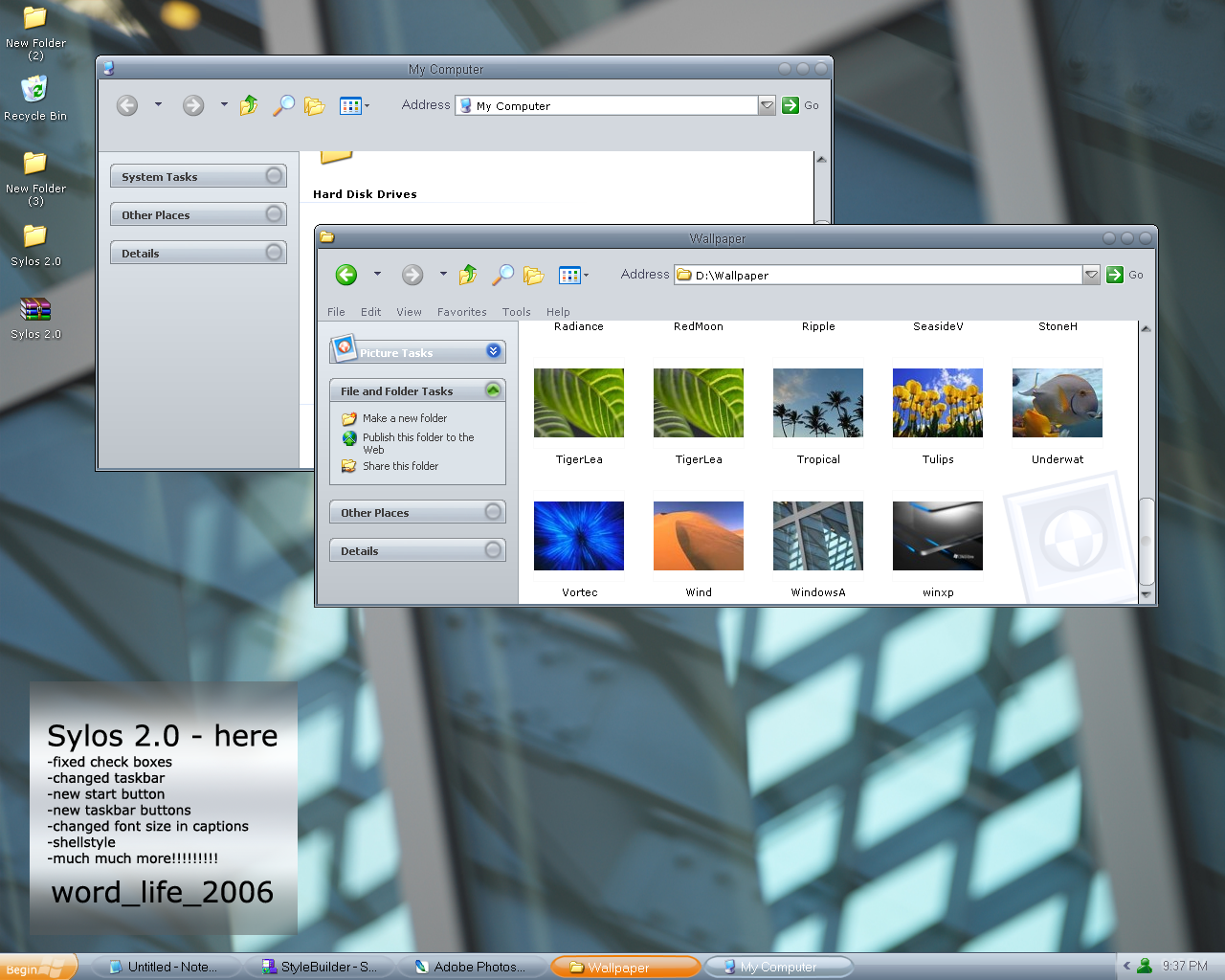Expand Details in My Computer window
Viewport: 1225px width, 980px height.
pyautogui.click(x=274, y=253)
